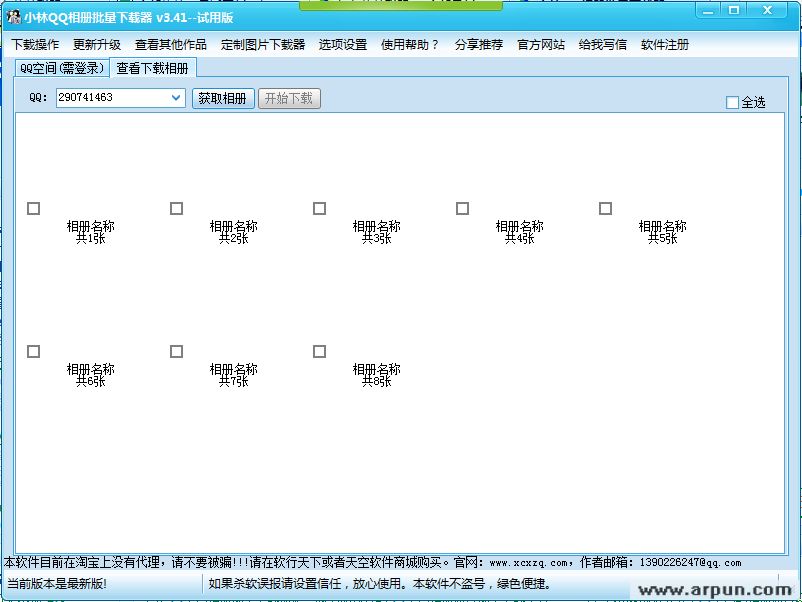Minimize the application window

(x=708, y=11)
